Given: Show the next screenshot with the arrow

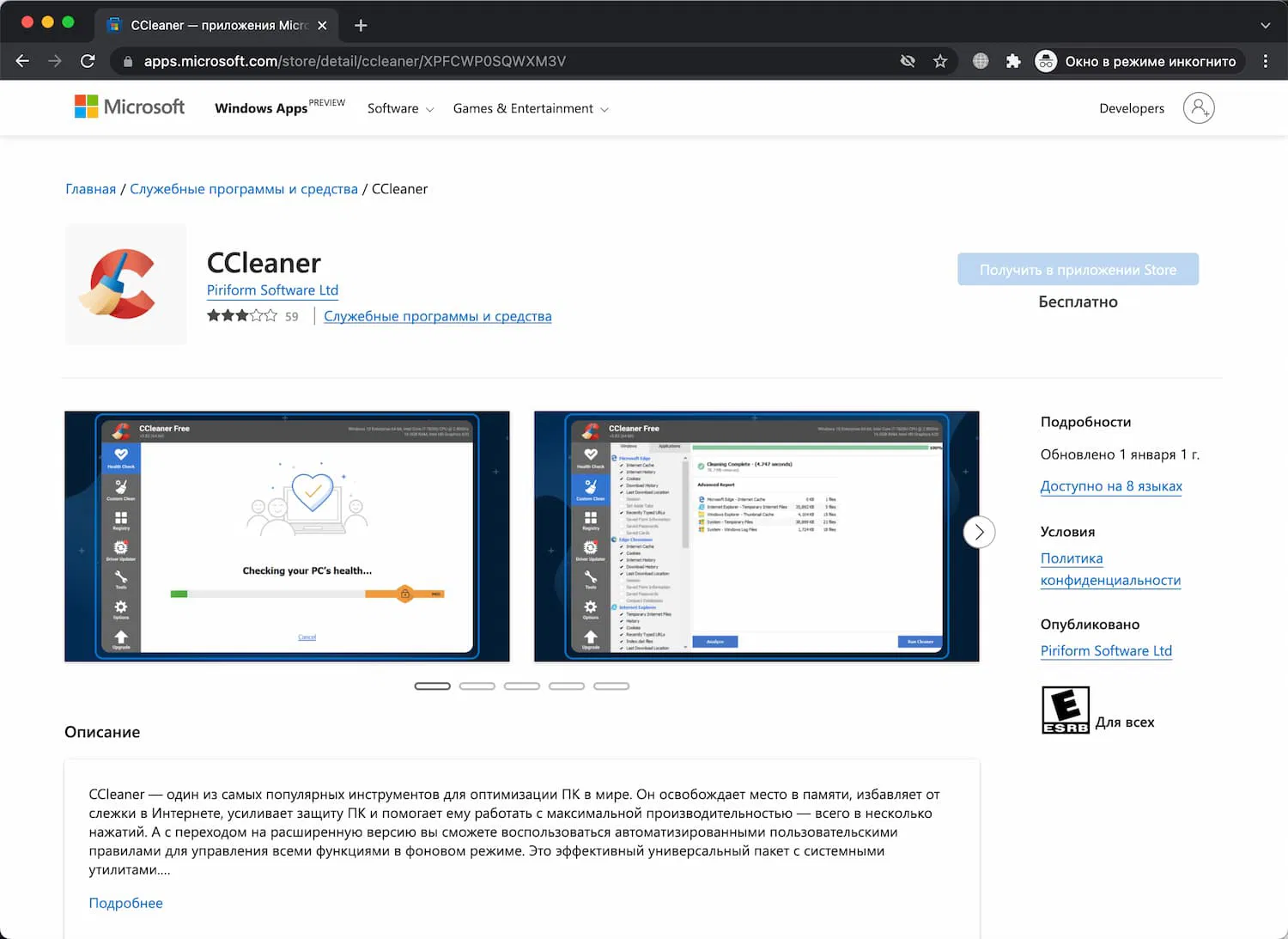Looking at the screenshot, I should pos(979,532).
